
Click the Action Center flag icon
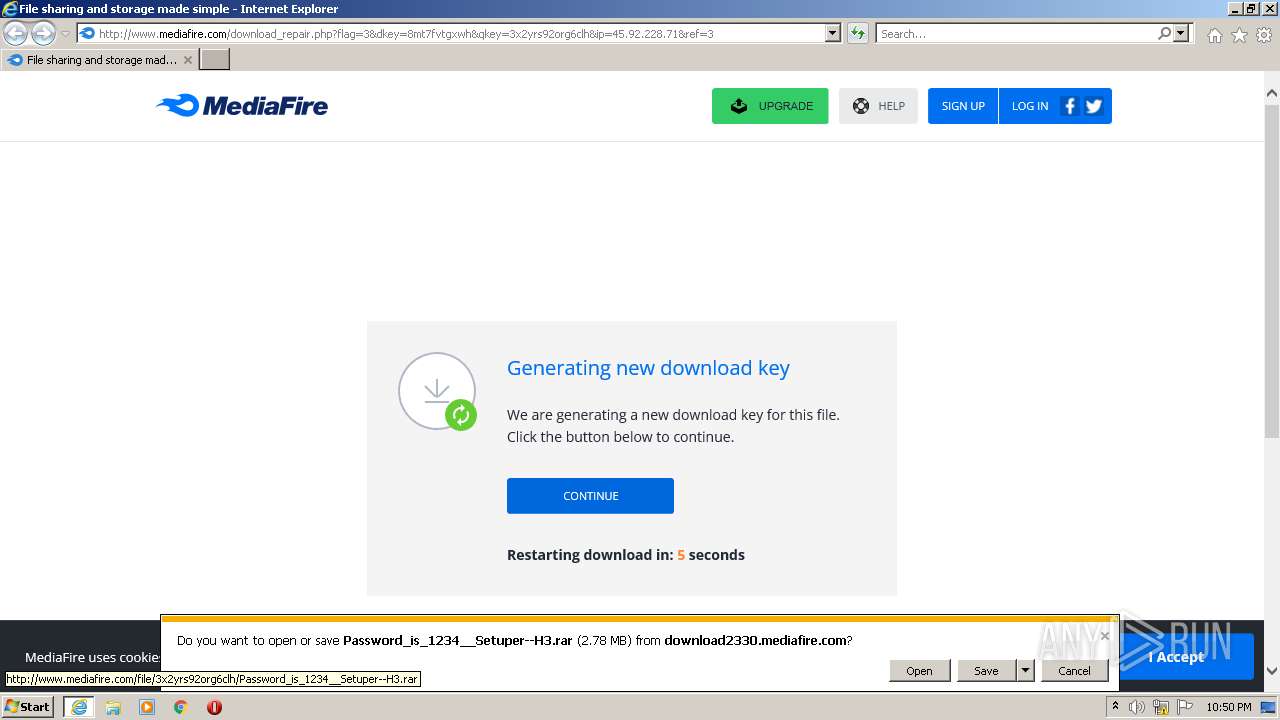tap(1184, 707)
